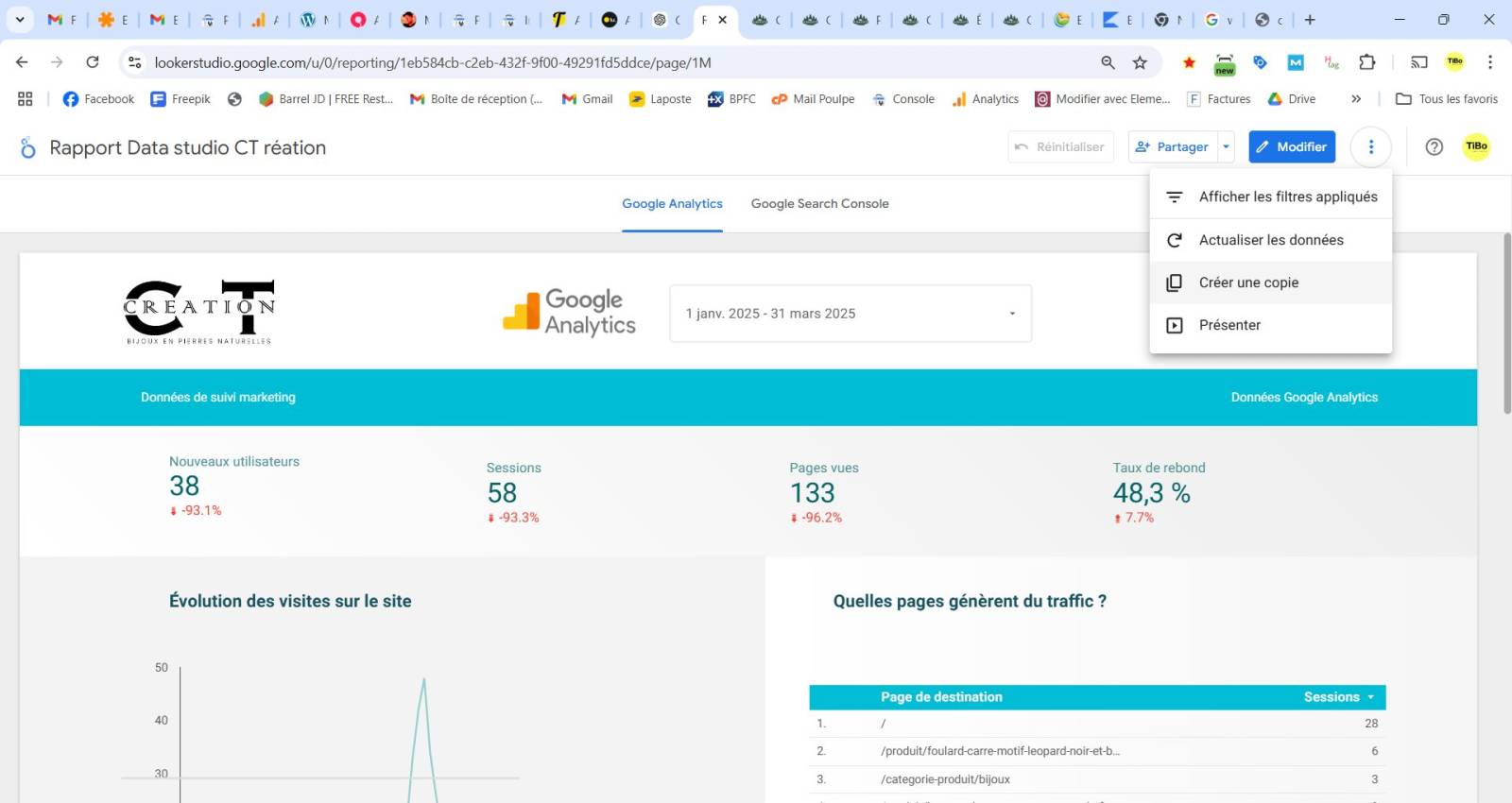Select the Google Analytics report tab
Image resolution: width=1512 pixels, height=803 pixels.
pyautogui.click(x=672, y=204)
